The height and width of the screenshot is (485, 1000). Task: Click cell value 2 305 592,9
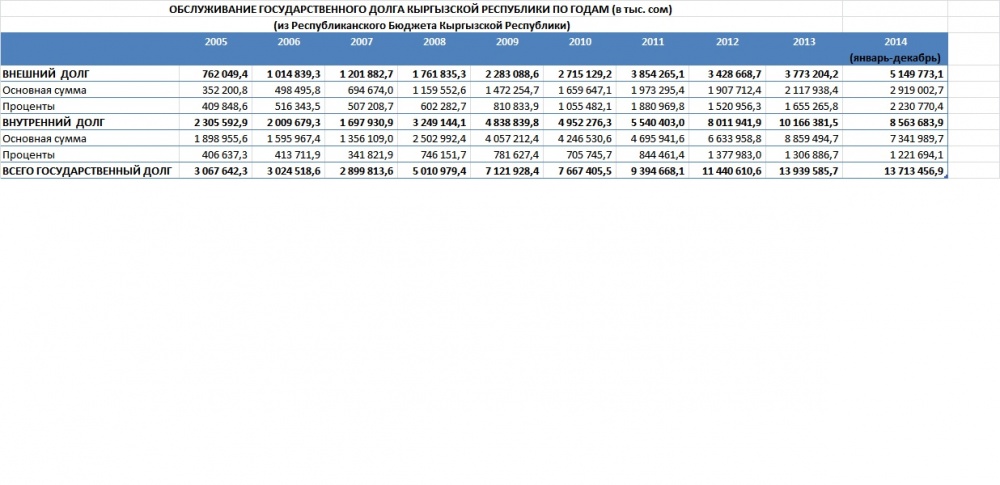point(221,123)
